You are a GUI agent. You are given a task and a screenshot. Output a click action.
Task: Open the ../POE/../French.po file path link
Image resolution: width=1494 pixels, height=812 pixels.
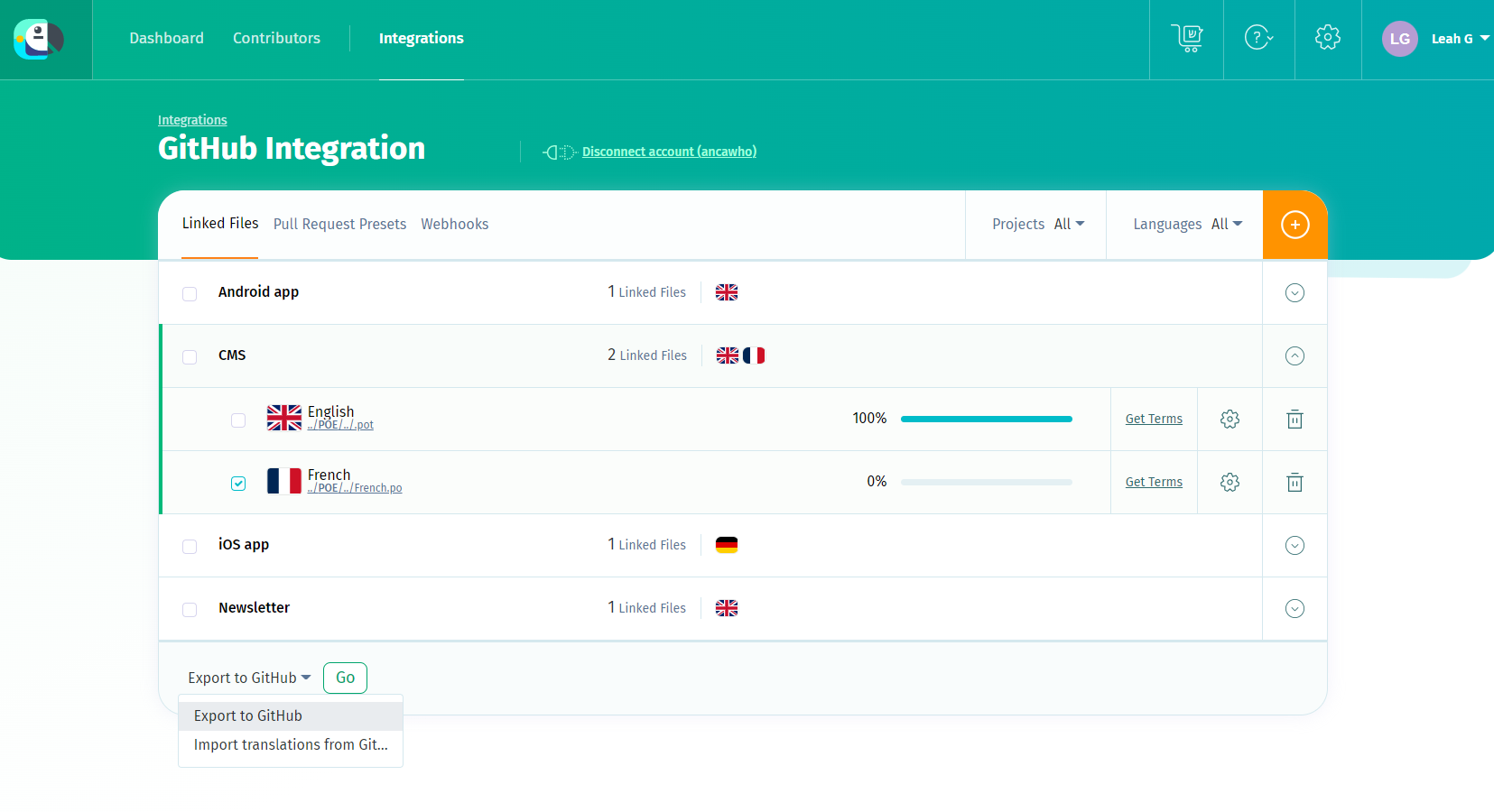(355, 488)
